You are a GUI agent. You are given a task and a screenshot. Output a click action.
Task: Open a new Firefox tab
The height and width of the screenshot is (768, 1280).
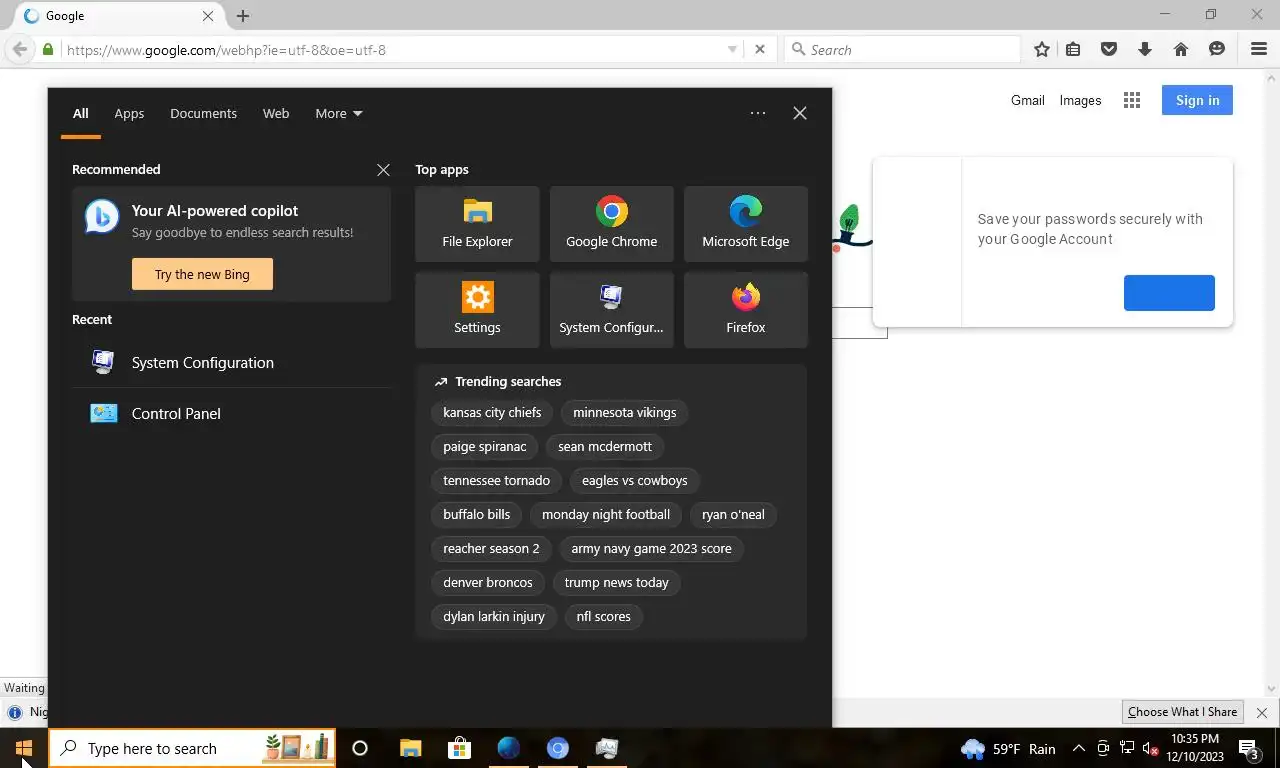pyautogui.click(x=243, y=16)
